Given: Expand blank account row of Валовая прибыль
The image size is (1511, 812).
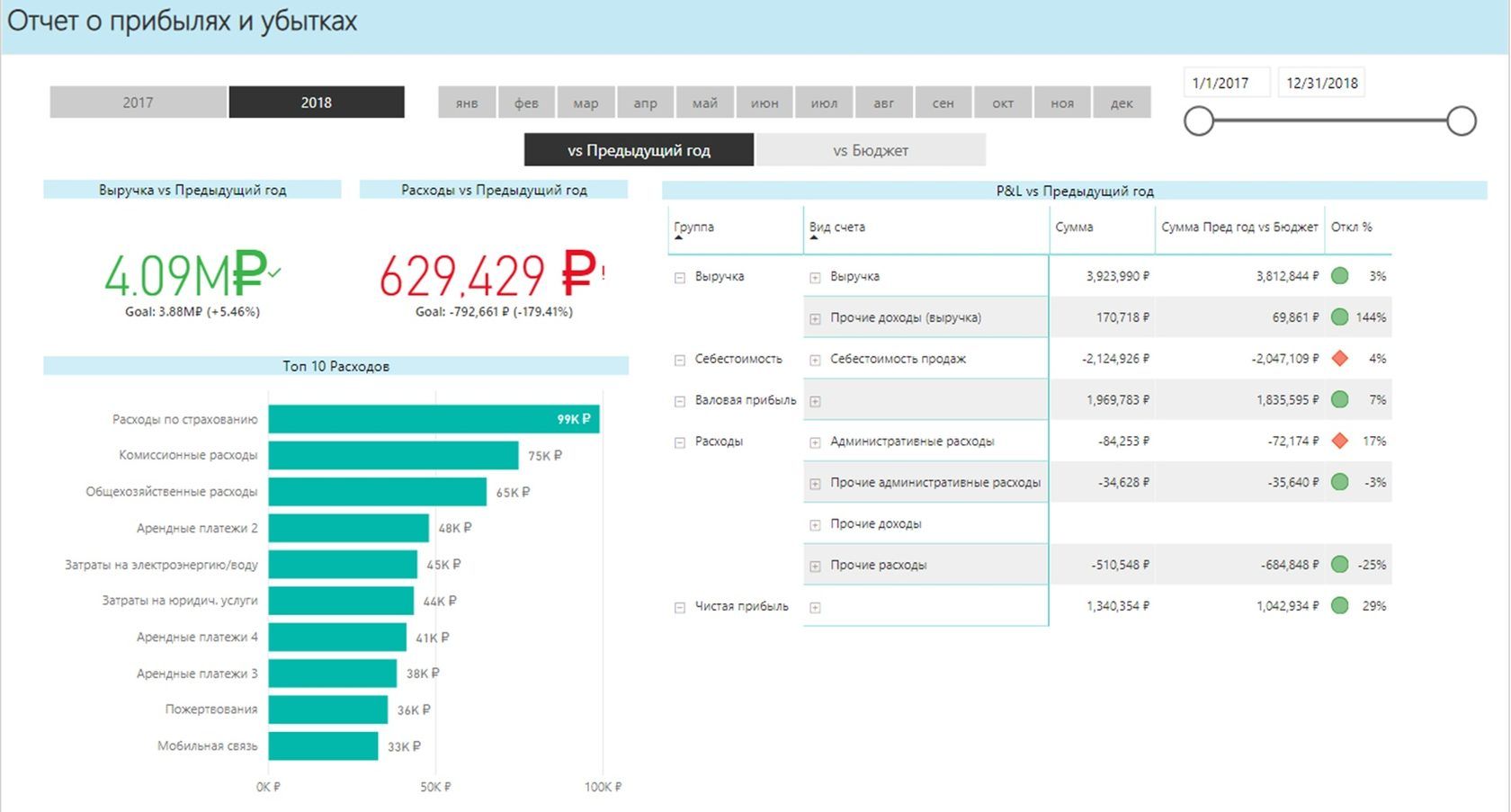Looking at the screenshot, I should [815, 401].
